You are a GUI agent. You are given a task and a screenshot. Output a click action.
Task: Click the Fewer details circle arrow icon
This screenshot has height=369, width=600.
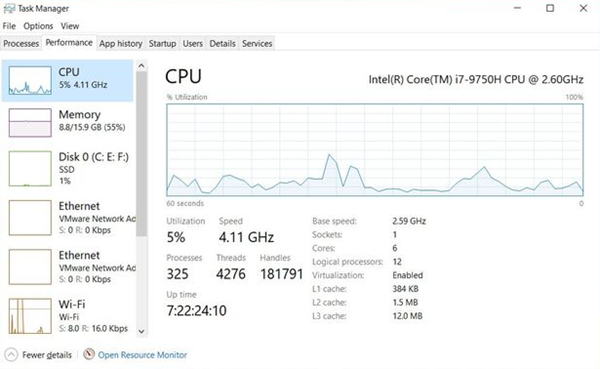[11, 355]
